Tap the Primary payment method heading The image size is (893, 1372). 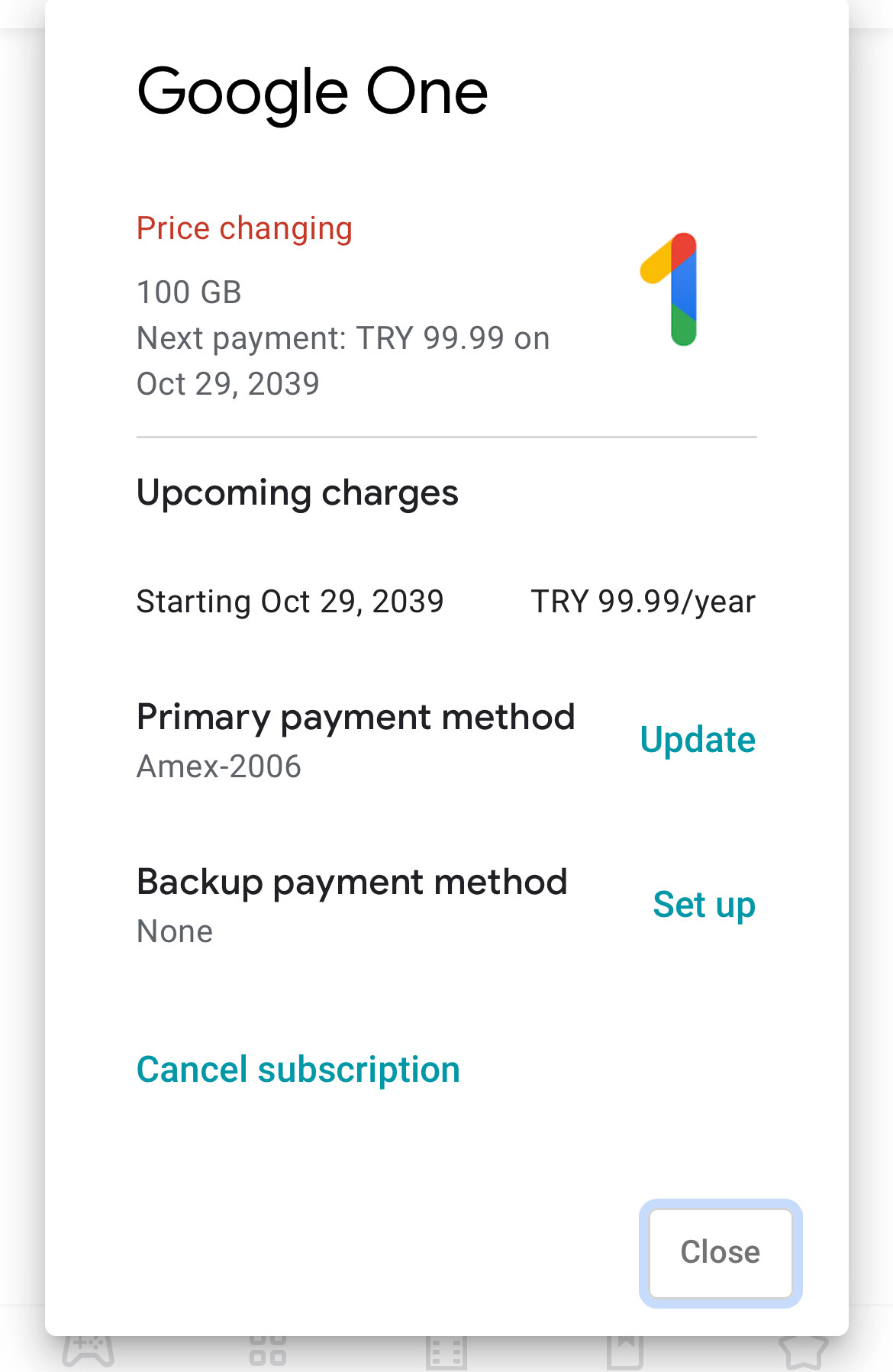pos(356,718)
